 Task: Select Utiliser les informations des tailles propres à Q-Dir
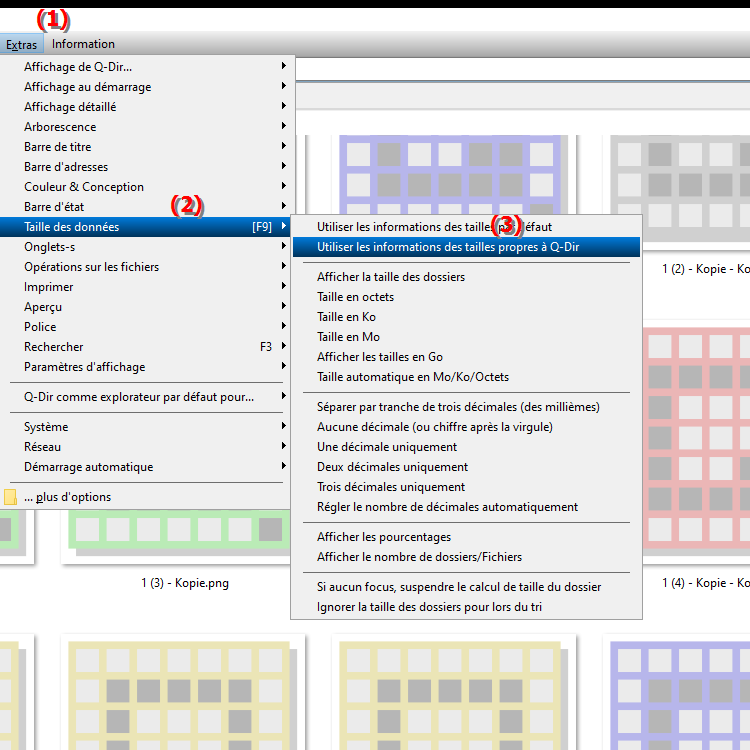pyautogui.click(x=448, y=247)
